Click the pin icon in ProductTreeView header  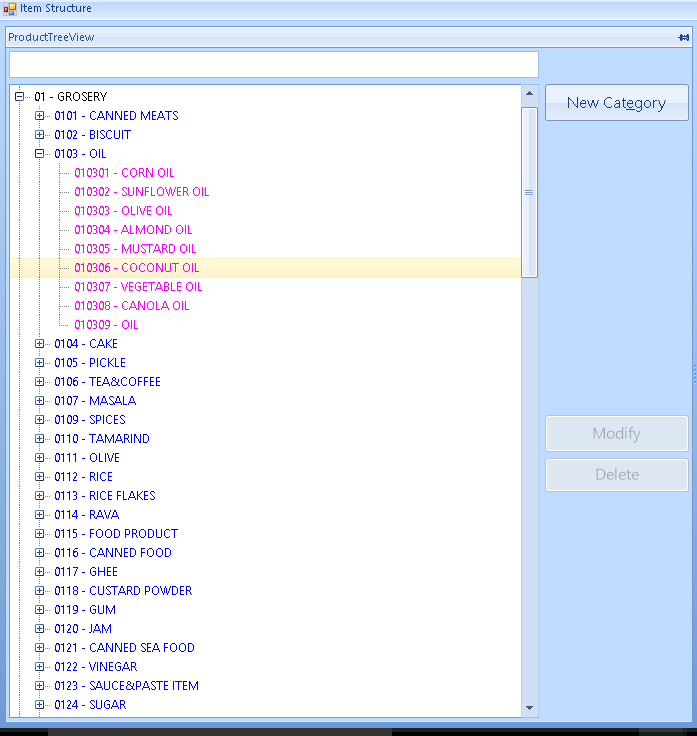683,37
